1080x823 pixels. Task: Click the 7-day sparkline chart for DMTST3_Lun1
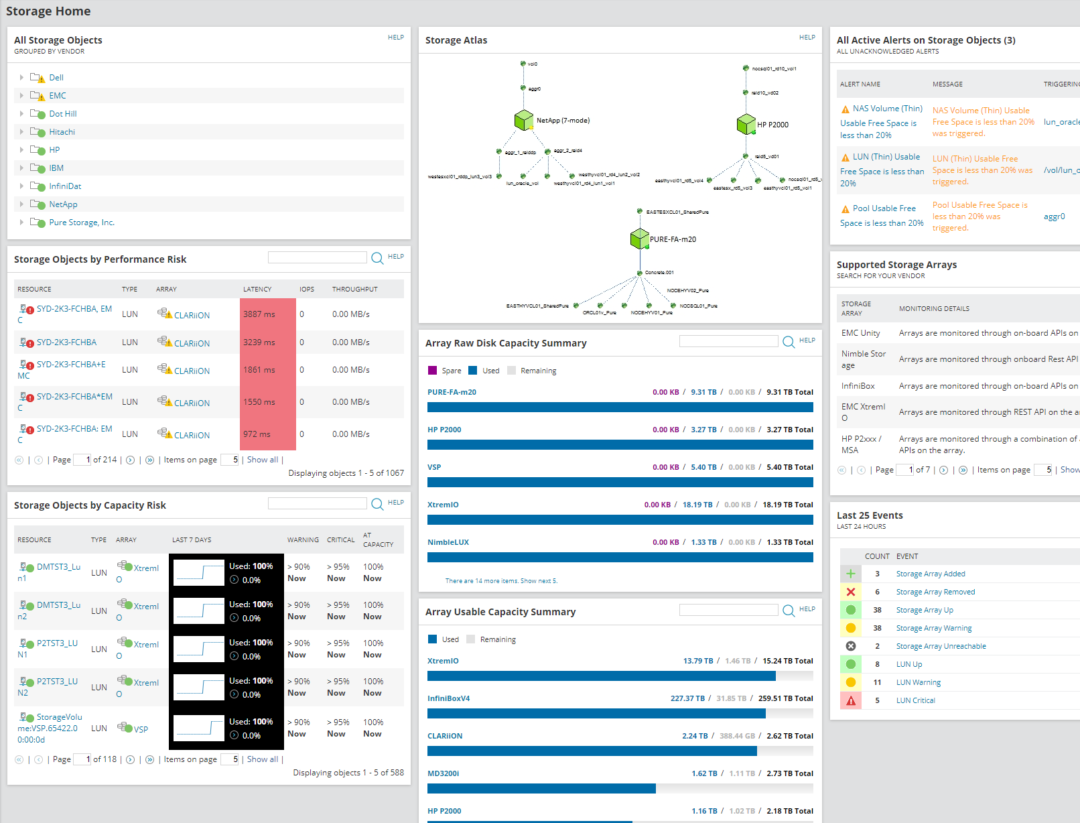(198, 572)
